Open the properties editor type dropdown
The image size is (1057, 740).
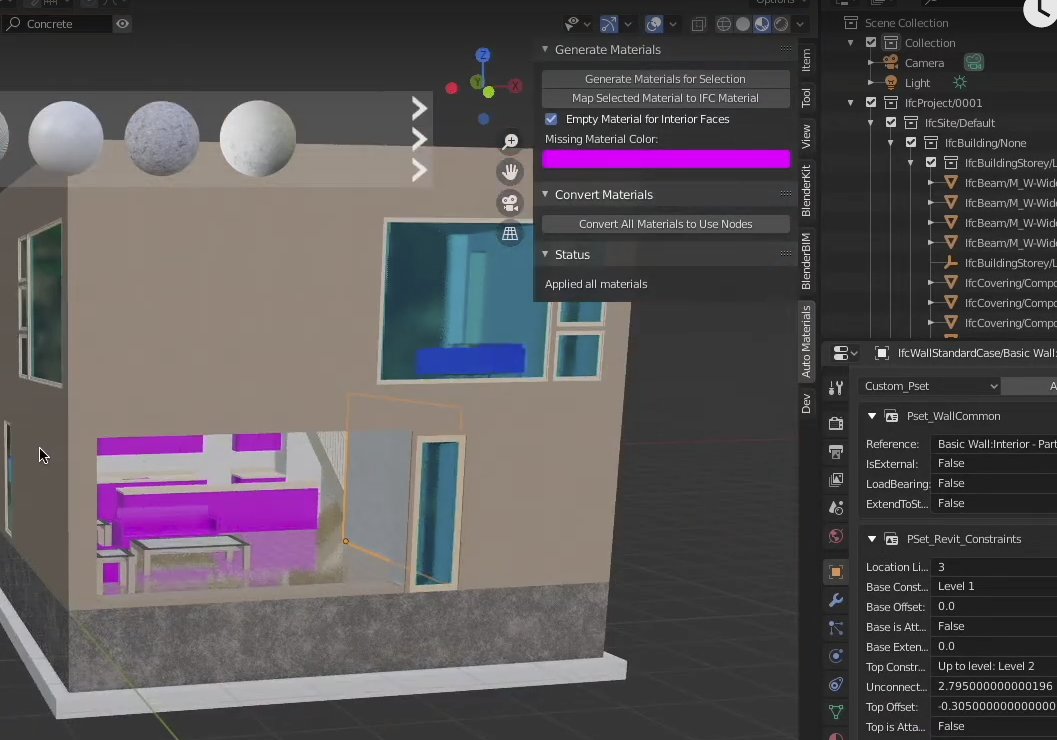click(x=845, y=353)
